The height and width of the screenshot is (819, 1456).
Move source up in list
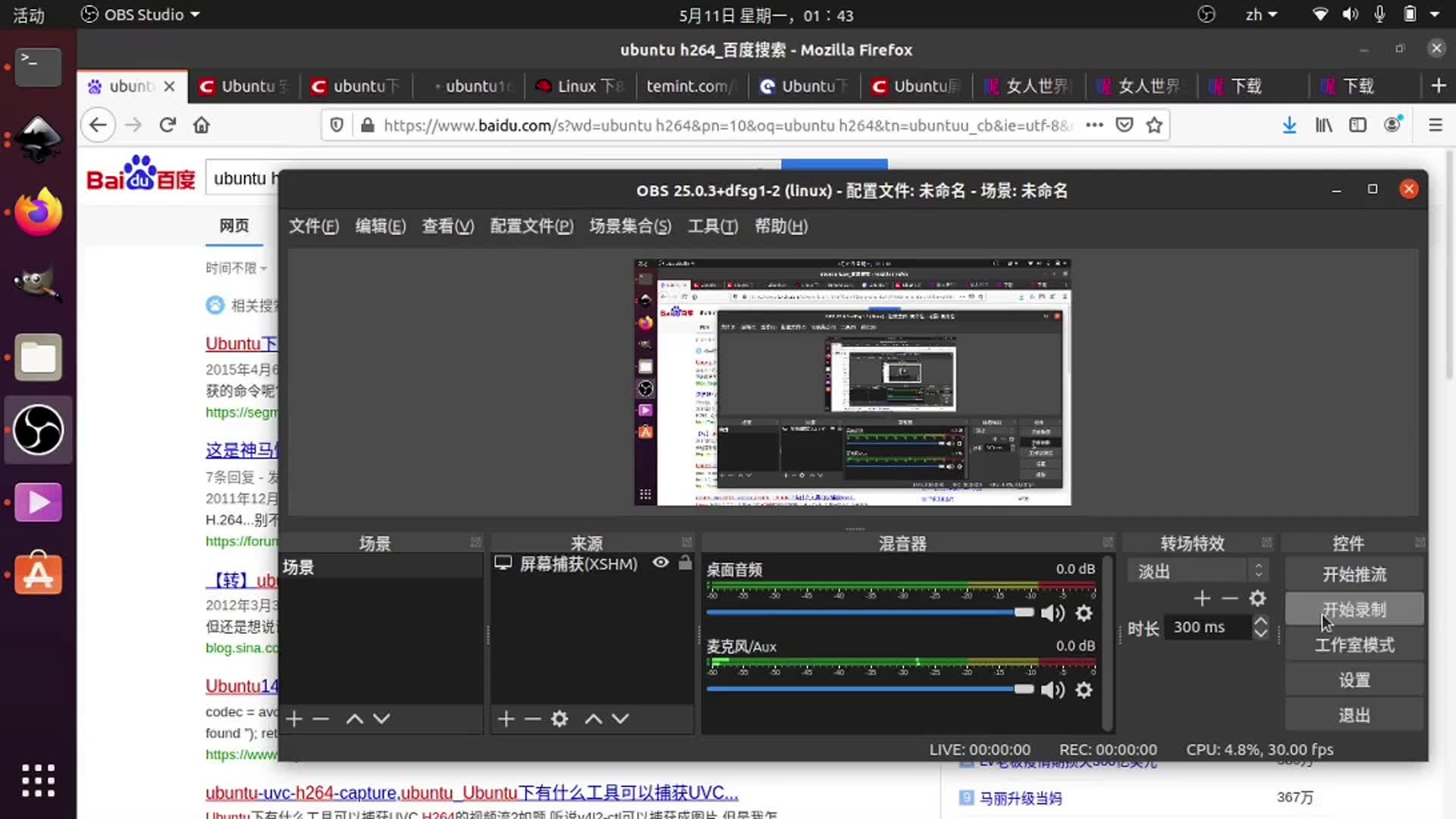coord(593,718)
